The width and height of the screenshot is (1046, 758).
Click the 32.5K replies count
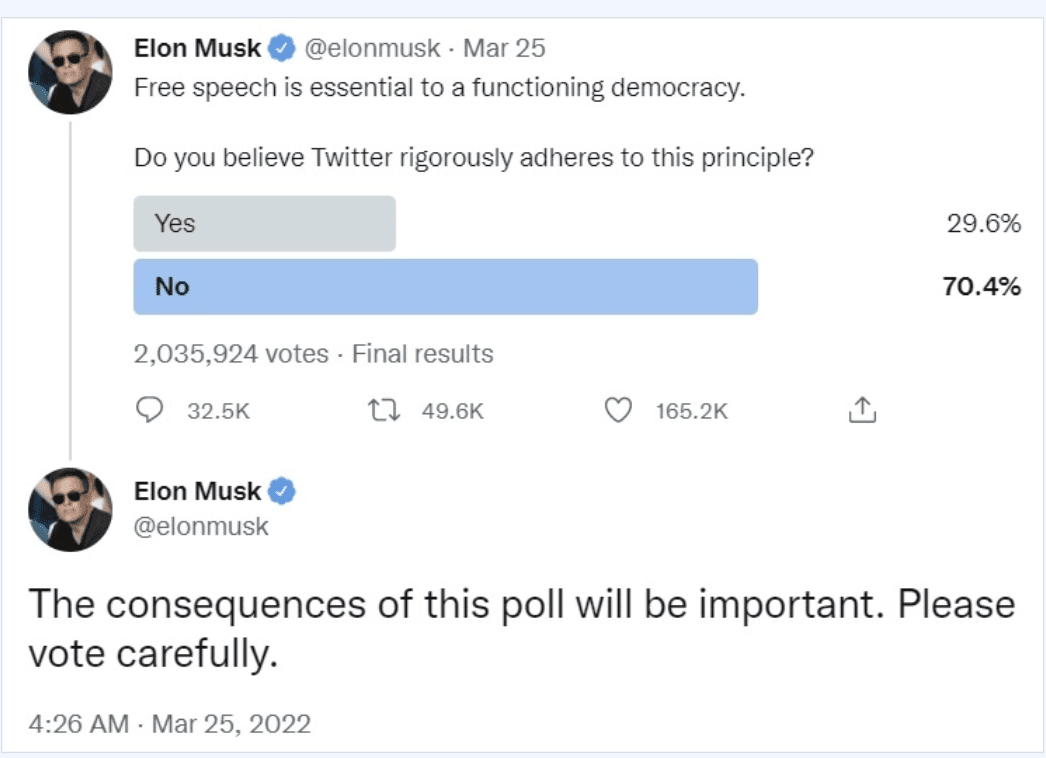point(218,411)
